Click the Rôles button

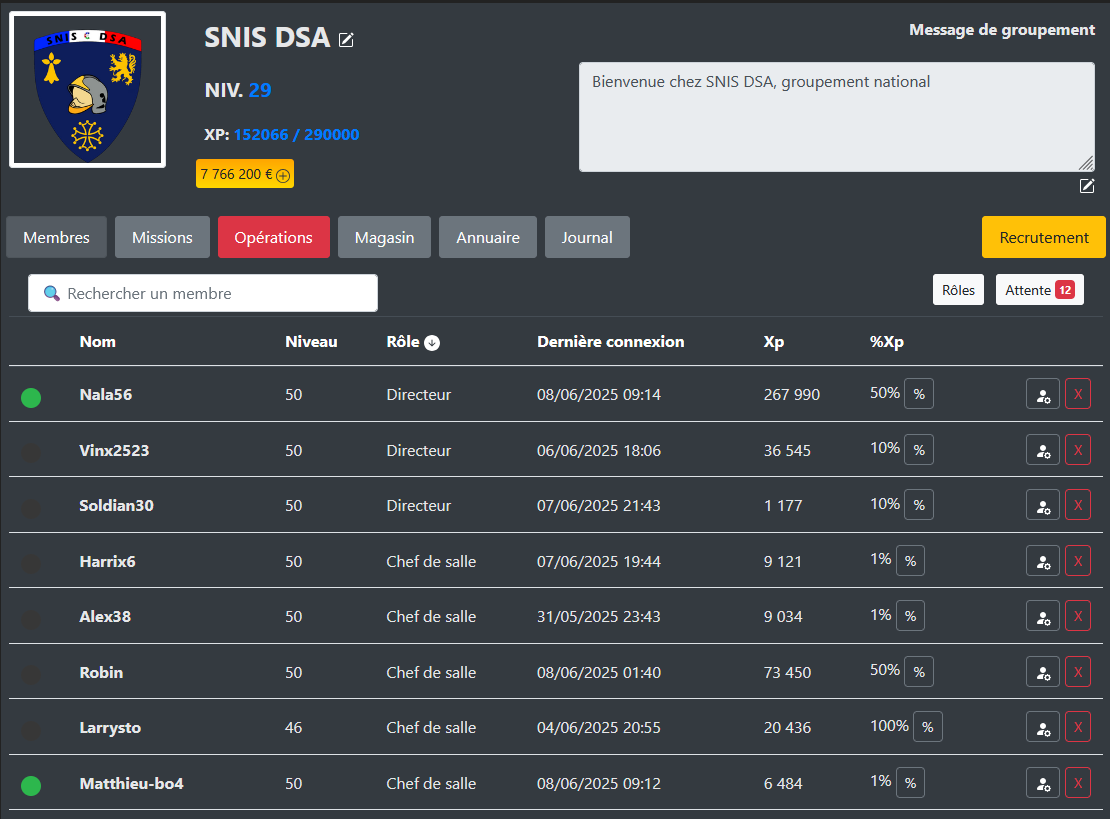pyautogui.click(x=957, y=290)
